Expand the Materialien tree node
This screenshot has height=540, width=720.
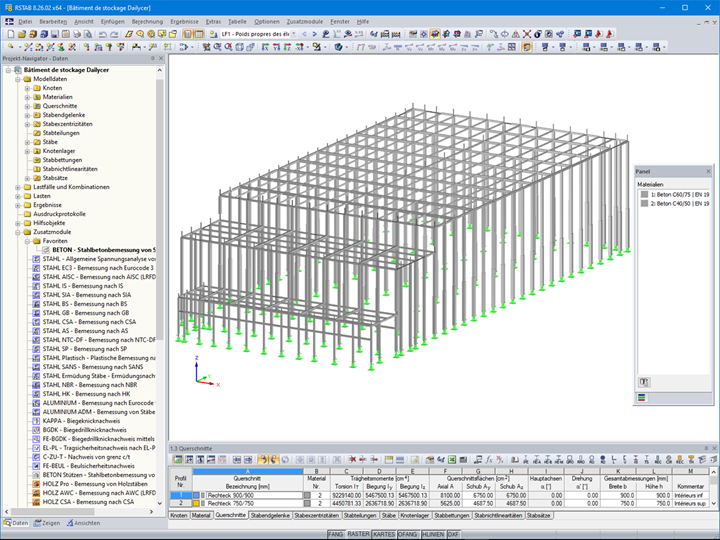click(27, 97)
